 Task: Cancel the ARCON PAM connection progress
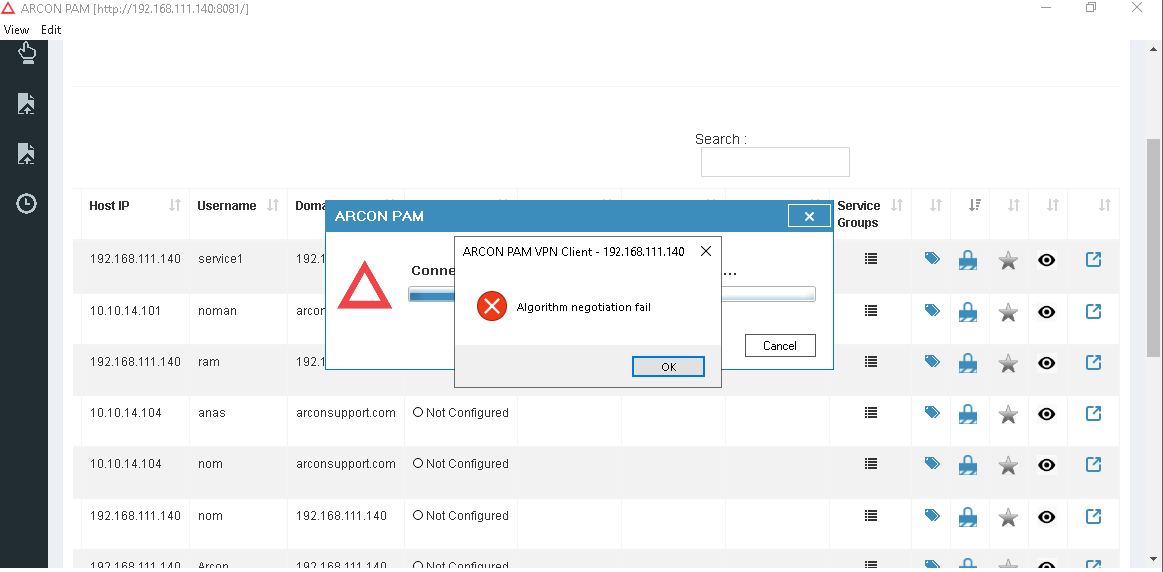pyautogui.click(x=780, y=346)
